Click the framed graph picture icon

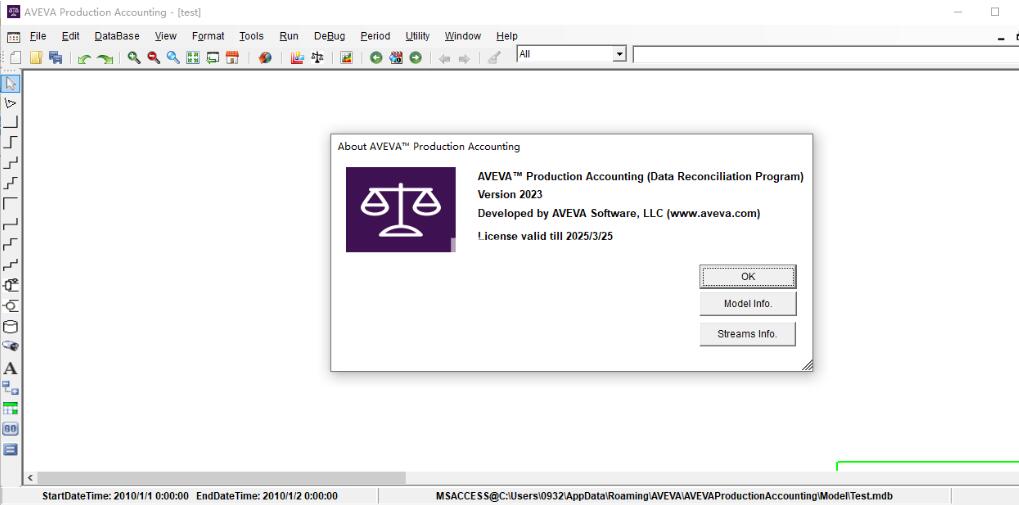point(346,58)
